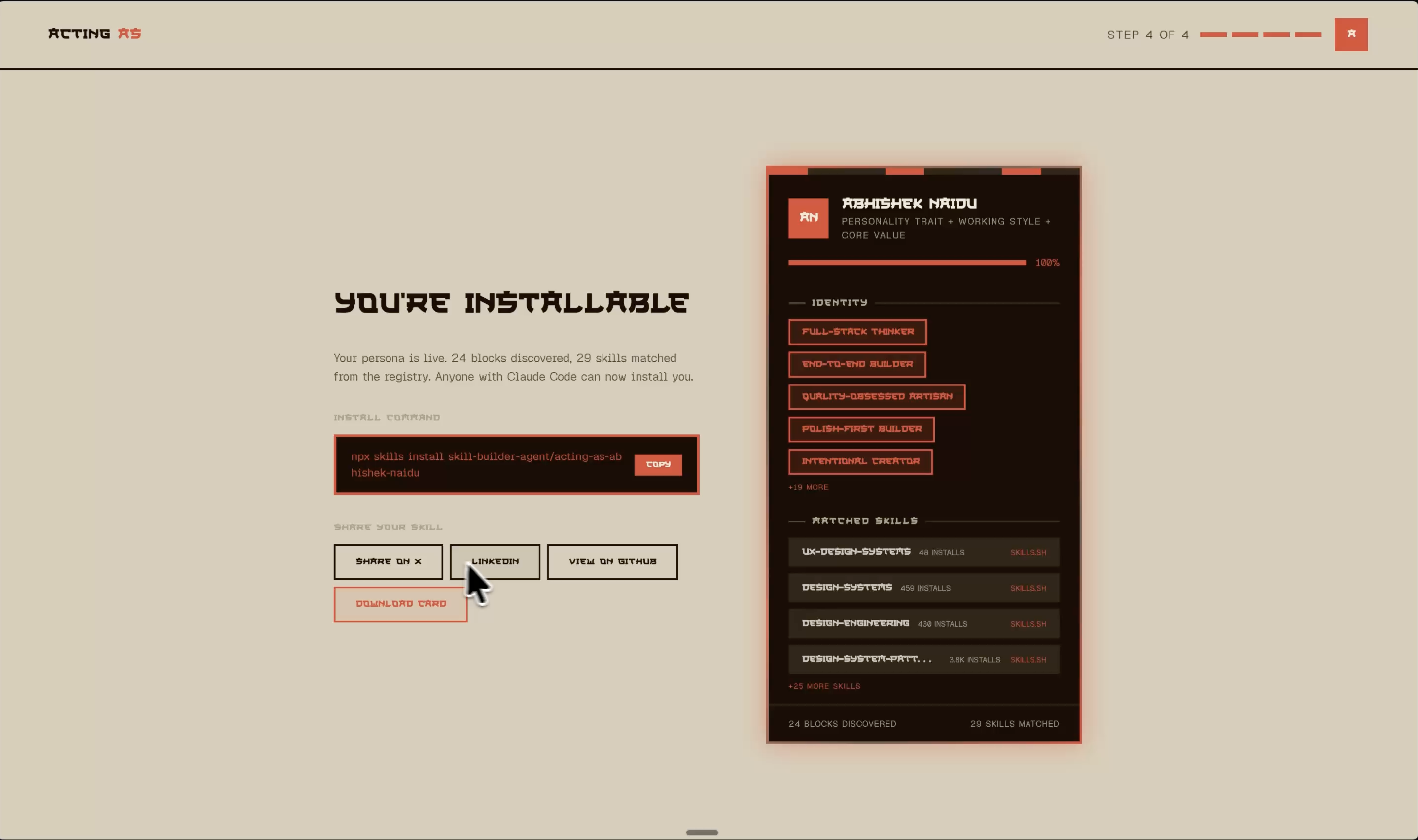Image resolution: width=1418 pixels, height=840 pixels.
Task: Open skills.sh link for design-engineering
Action: click(x=1028, y=624)
